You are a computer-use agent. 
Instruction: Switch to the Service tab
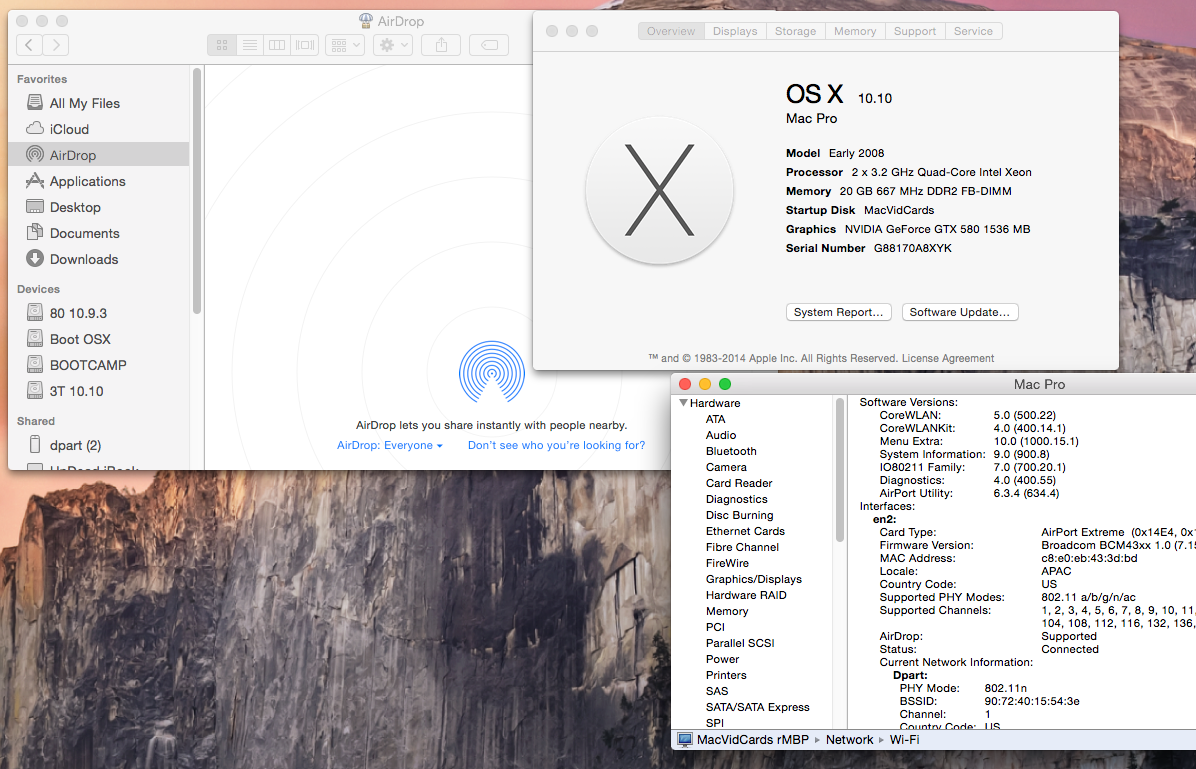tap(973, 31)
